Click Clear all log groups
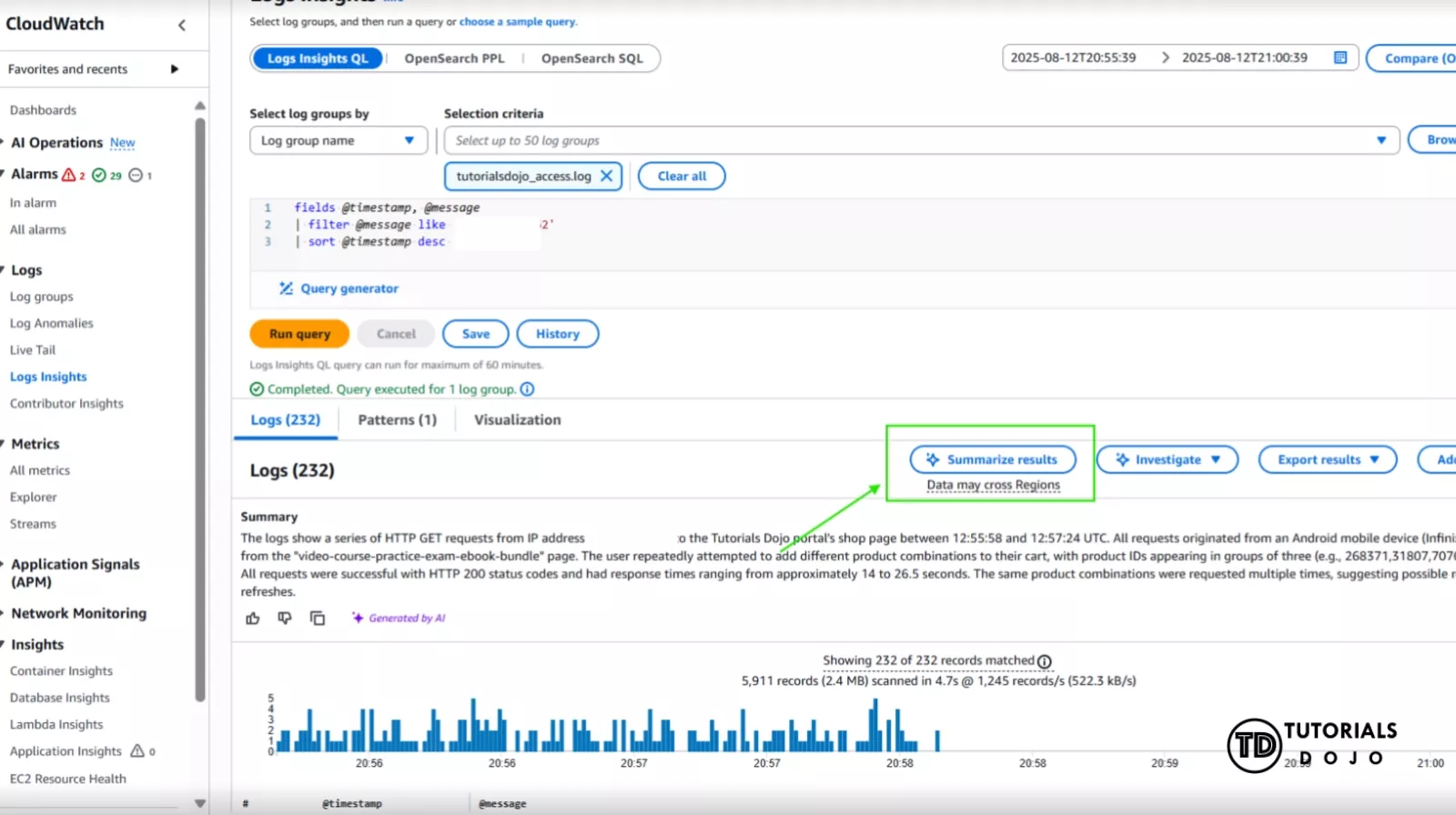The image size is (1456, 815). tap(682, 176)
